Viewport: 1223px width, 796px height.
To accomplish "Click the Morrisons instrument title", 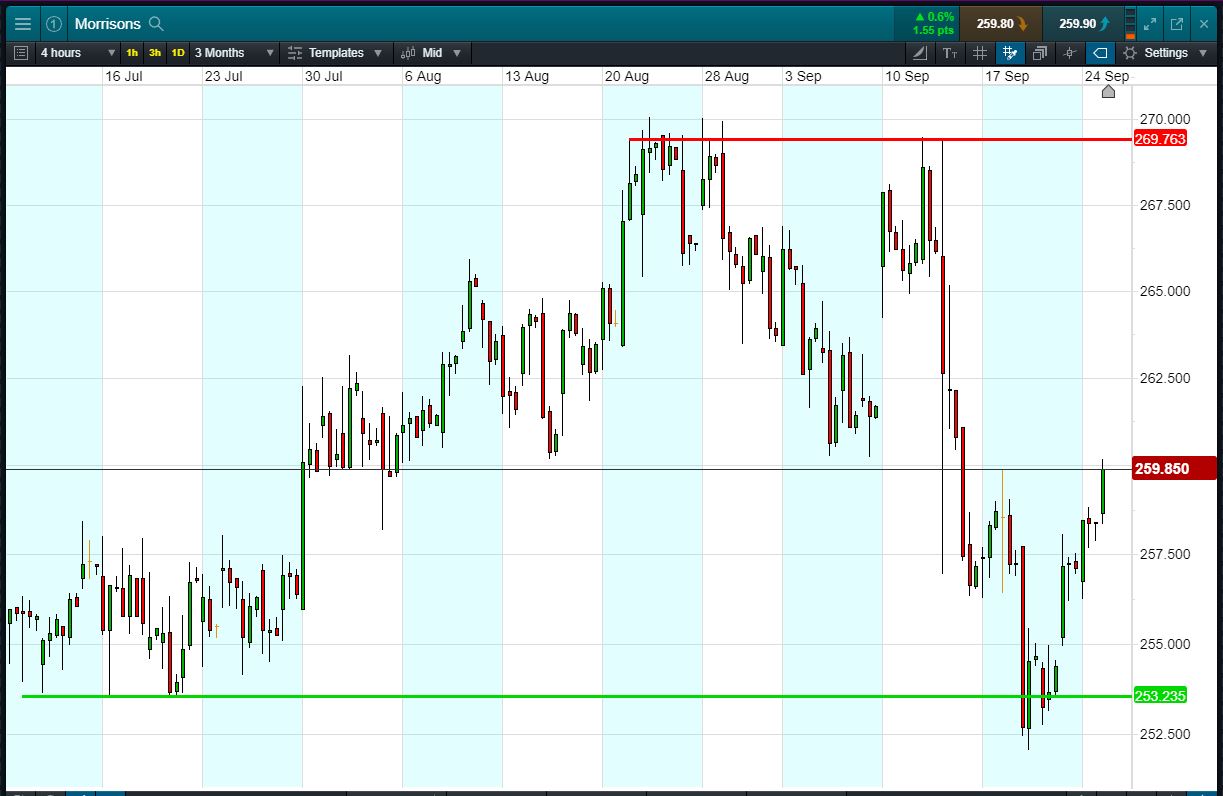I will click(x=107, y=23).
